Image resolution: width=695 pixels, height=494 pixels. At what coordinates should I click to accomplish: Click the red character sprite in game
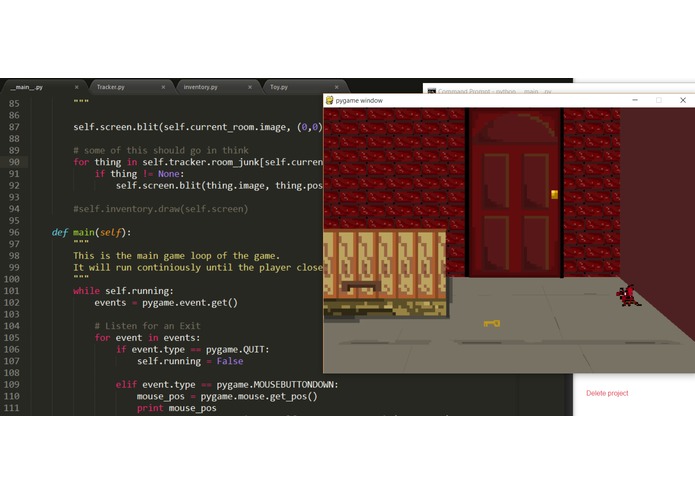[628, 296]
